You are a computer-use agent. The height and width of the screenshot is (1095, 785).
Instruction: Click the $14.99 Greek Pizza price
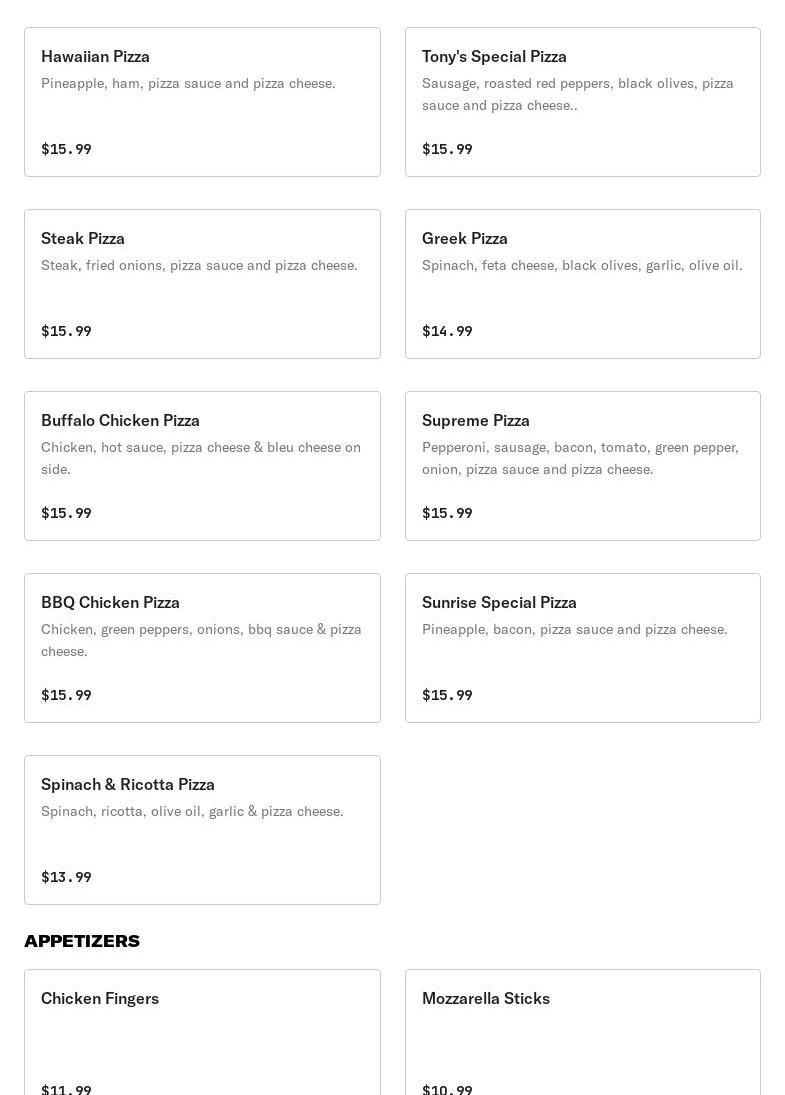point(447,331)
